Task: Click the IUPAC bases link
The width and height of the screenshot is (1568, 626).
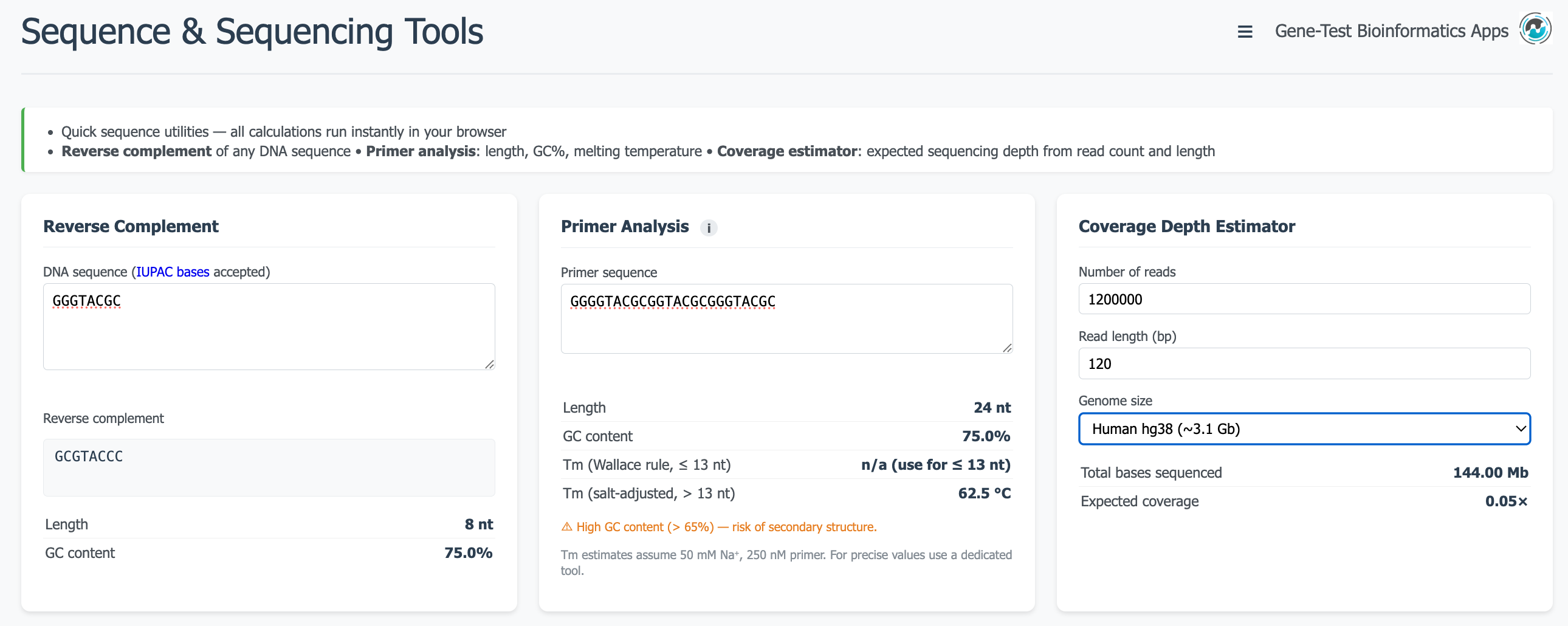Action: coord(172,272)
